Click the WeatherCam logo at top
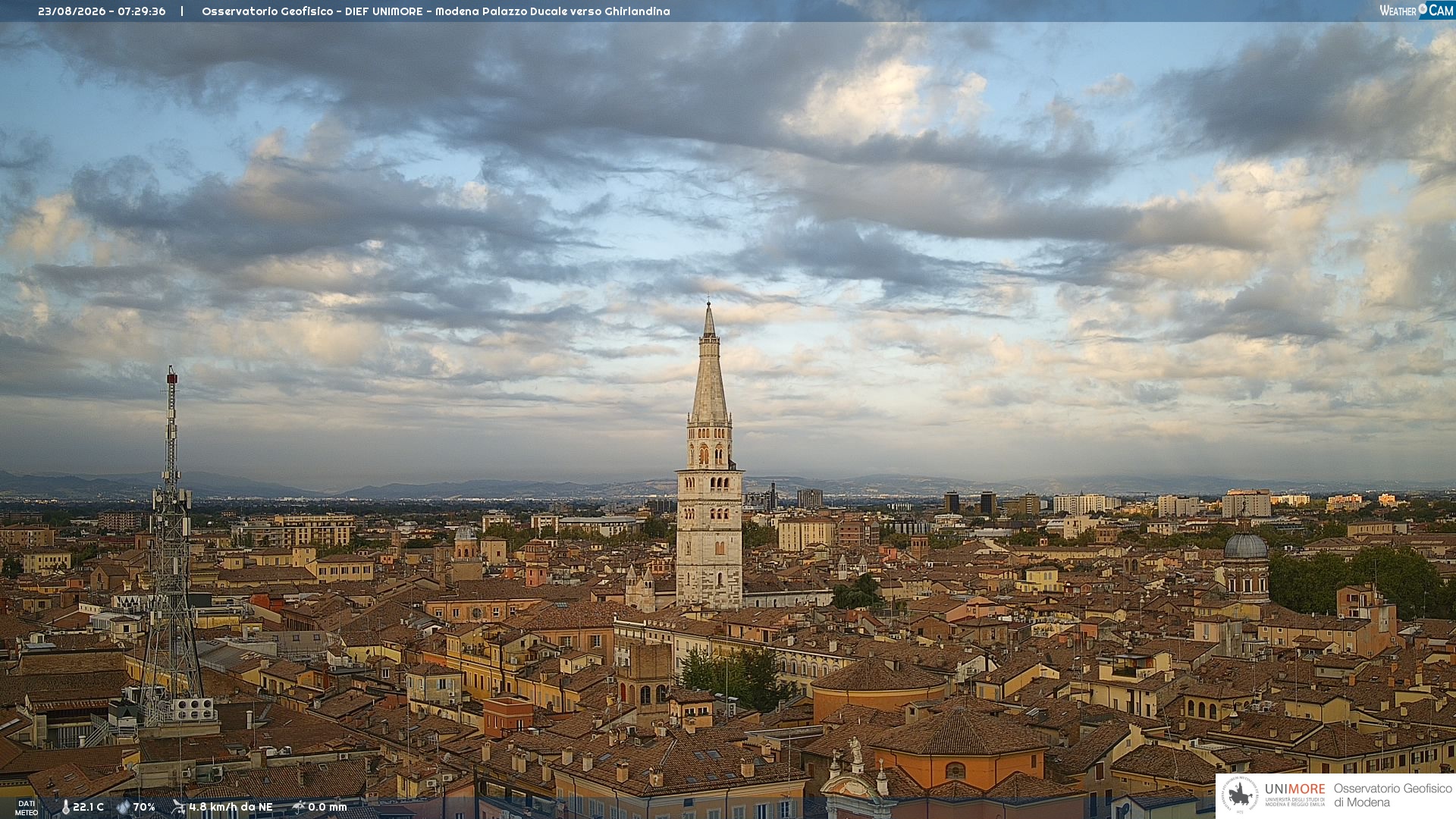Image resolution: width=1456 pixels, height=819 pixels. tap(1416, 10)
